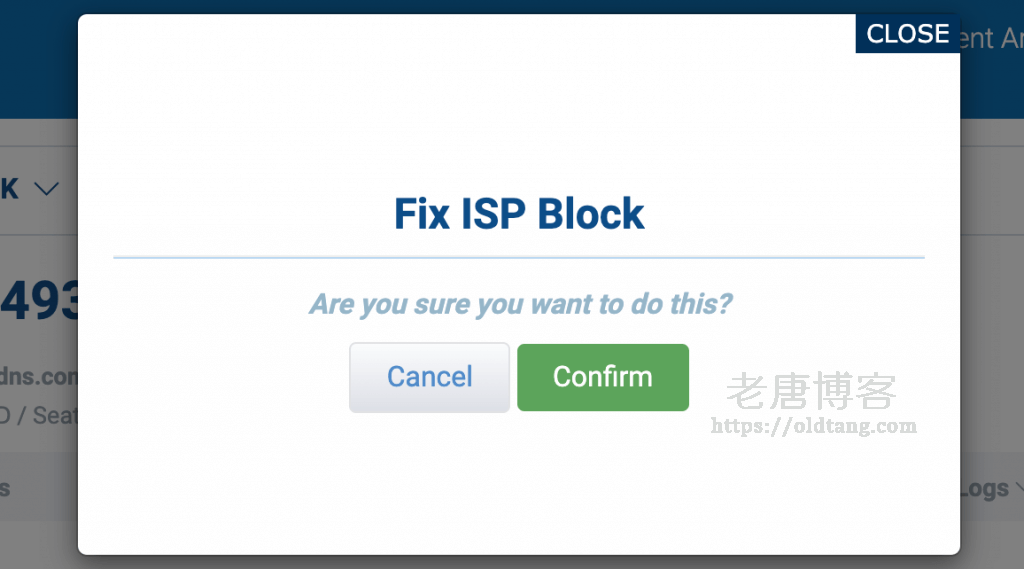Click the partially hidden 493 number
This screenshot has height=569, width=1024.
click(40, 301)
